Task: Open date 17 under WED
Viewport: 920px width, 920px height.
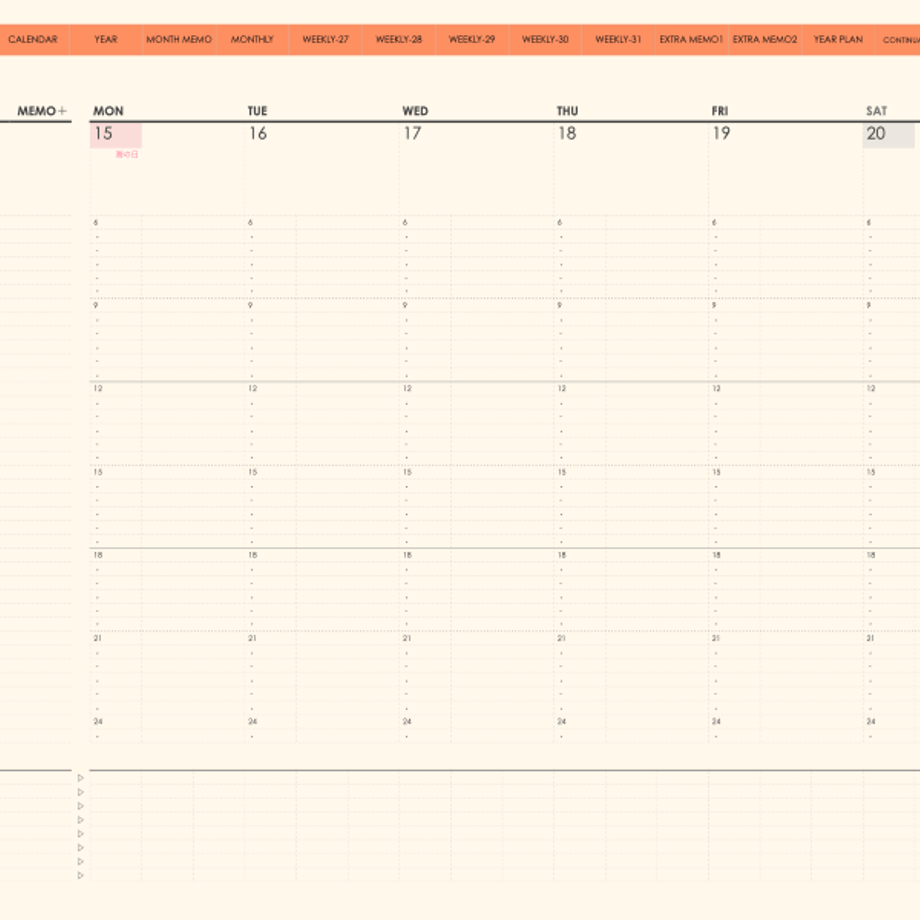Action: [x=412, y=134]
